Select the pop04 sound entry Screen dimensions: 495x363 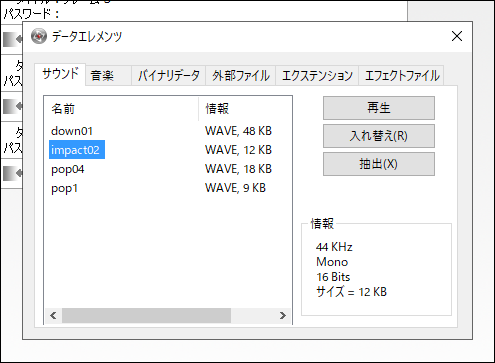pyautogui.click(x=68, y=169)
